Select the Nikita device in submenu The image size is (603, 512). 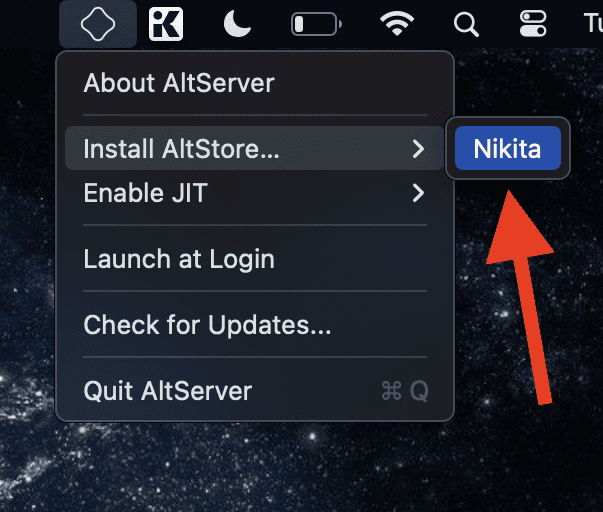tap(507, 150)
